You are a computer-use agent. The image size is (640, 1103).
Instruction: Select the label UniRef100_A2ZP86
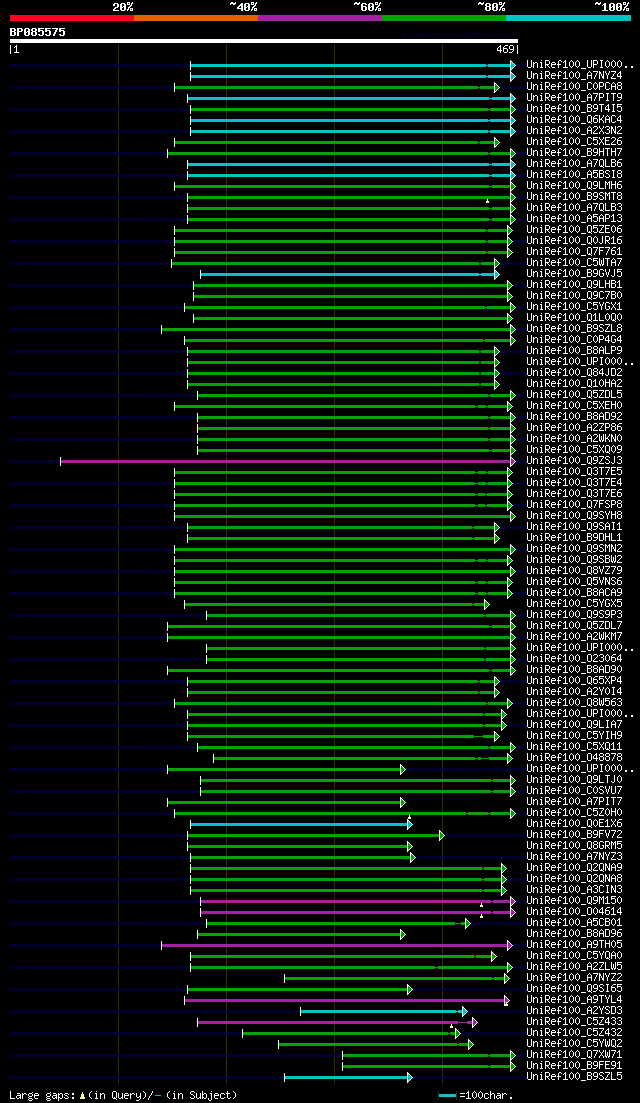pos(575,428)
